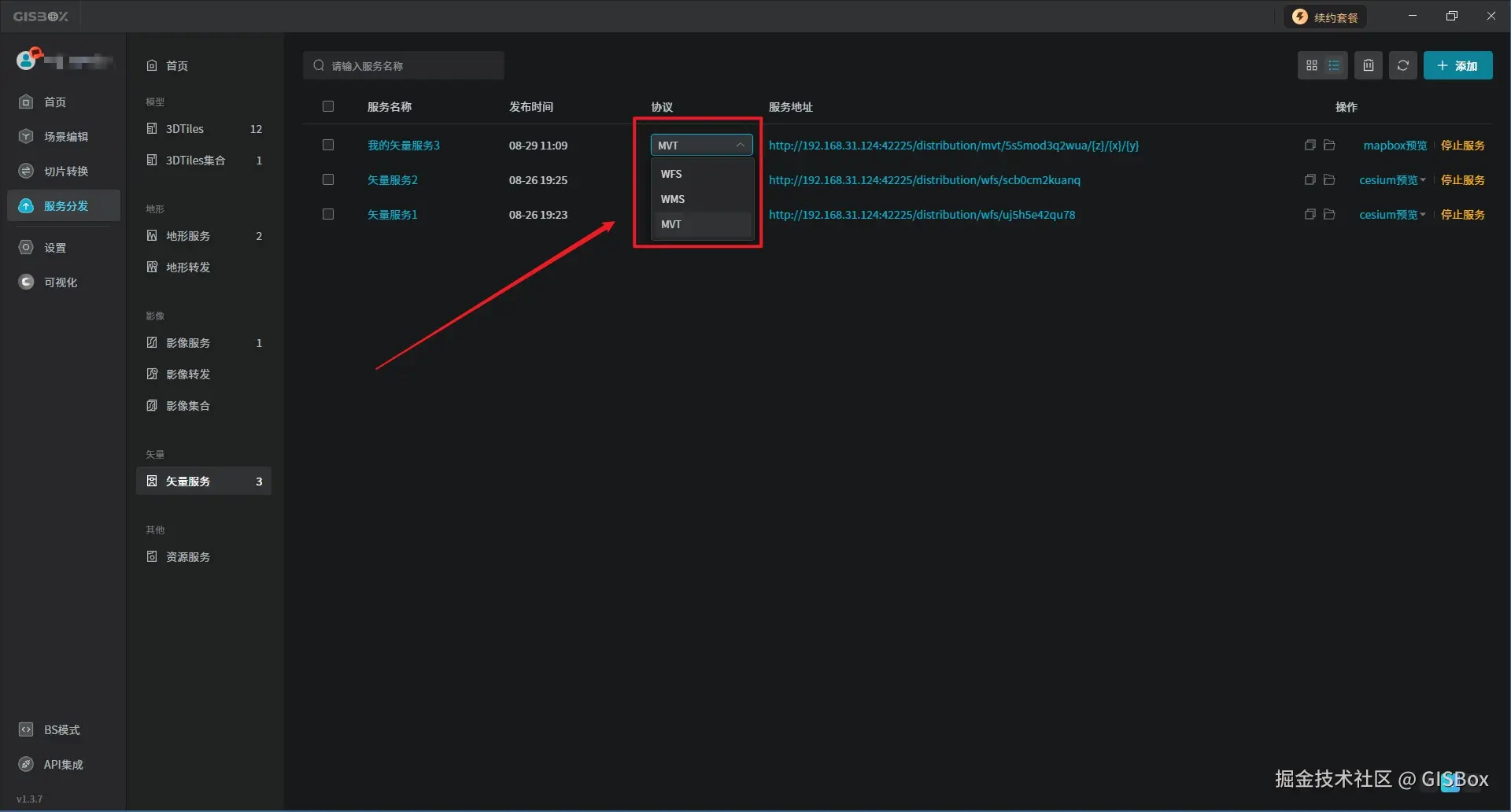Open the mvt service address URL
The height and width of the screenshot is (812, 1511).
954,146
